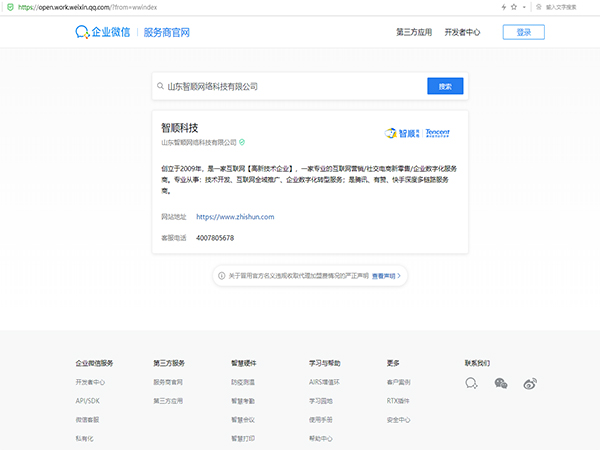The width and height of the screenshot is (600, 450).
Task: Follow the 查看声明 link in notice
Action: (386, 274)
